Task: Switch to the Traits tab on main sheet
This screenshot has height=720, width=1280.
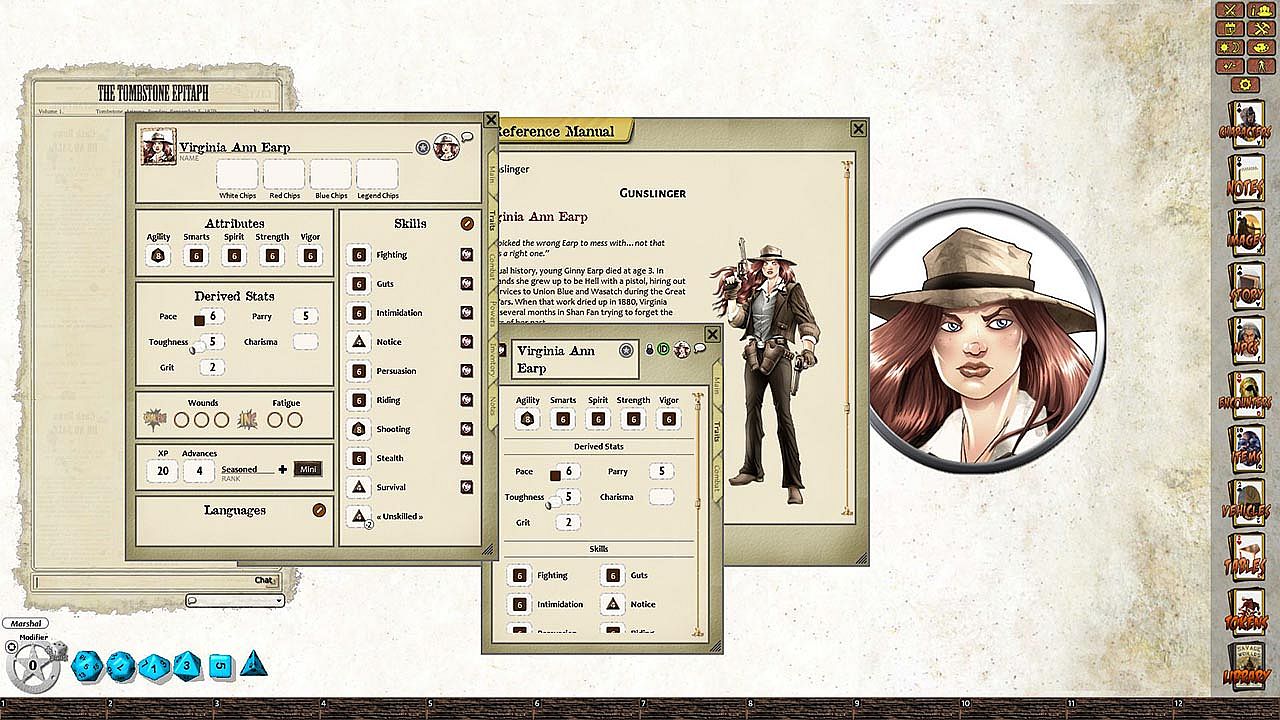Action: pyautogui.click(x=492, y=221)
